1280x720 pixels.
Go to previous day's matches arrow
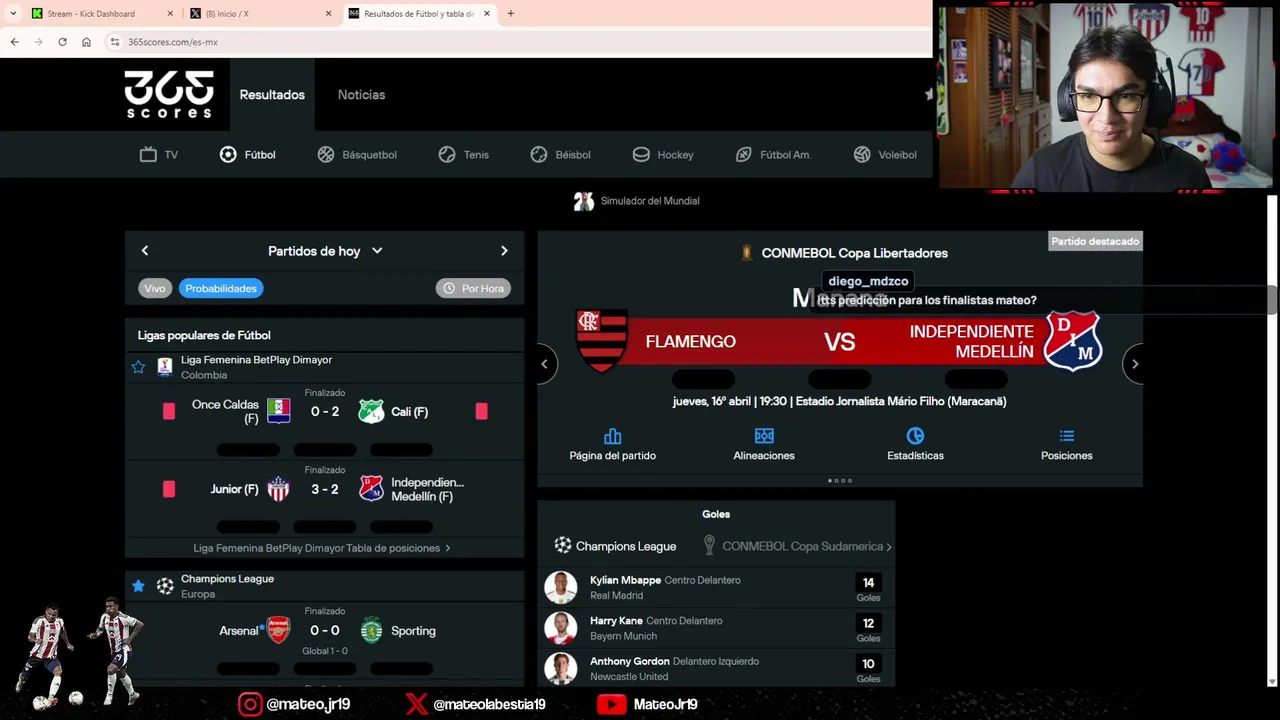(145, 251)
